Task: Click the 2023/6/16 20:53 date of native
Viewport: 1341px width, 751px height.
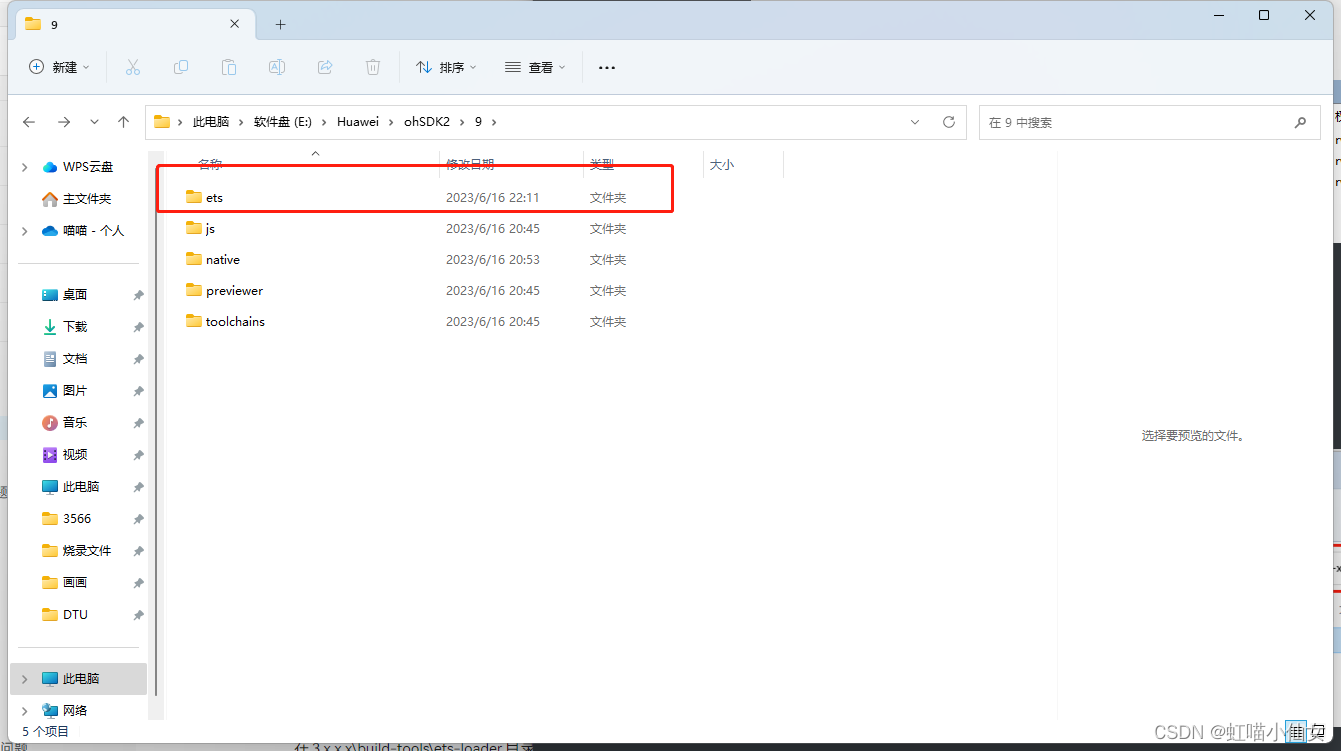Action: (493, 260)
